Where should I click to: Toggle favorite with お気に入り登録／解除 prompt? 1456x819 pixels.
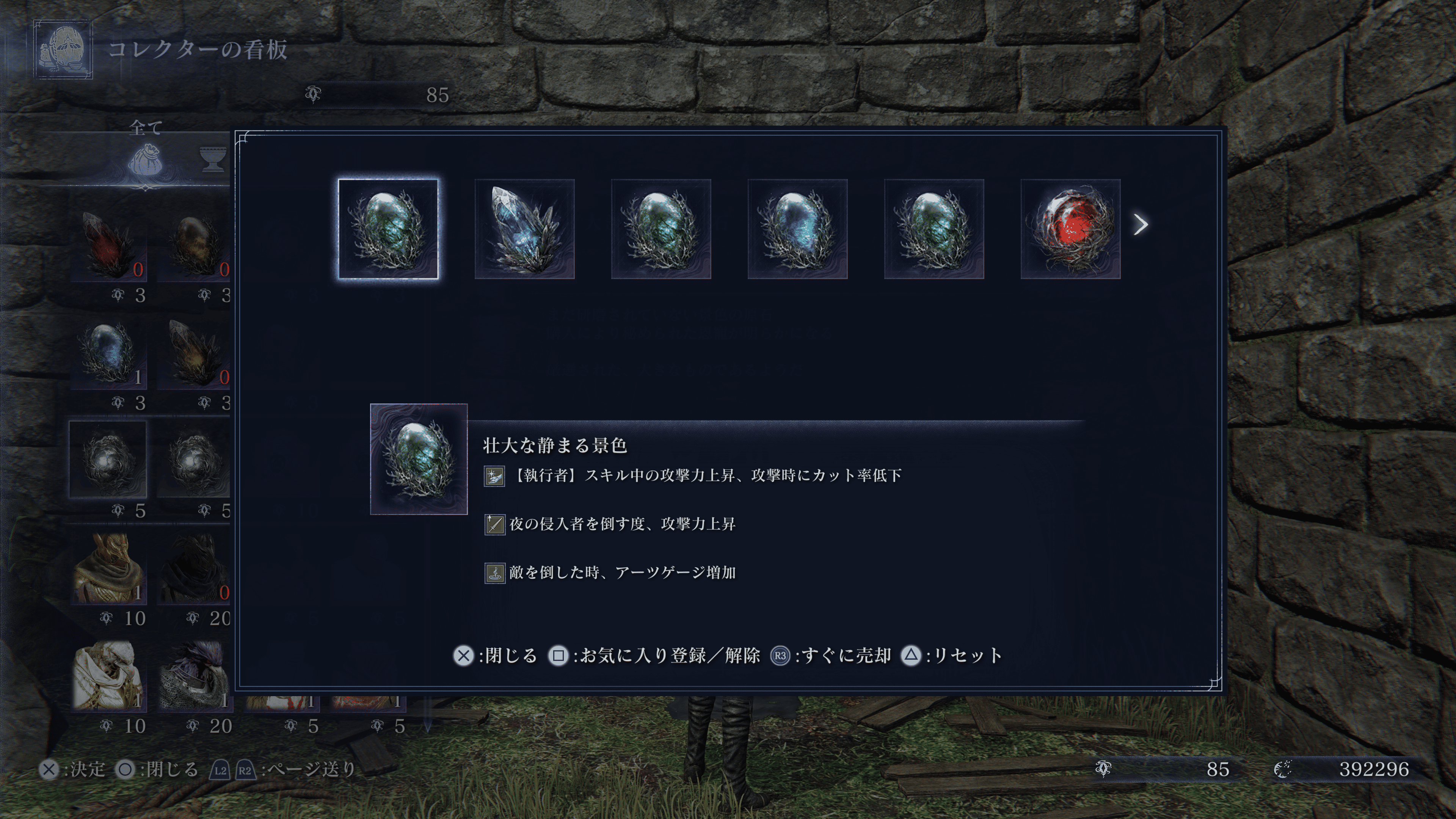pos(654,656)
